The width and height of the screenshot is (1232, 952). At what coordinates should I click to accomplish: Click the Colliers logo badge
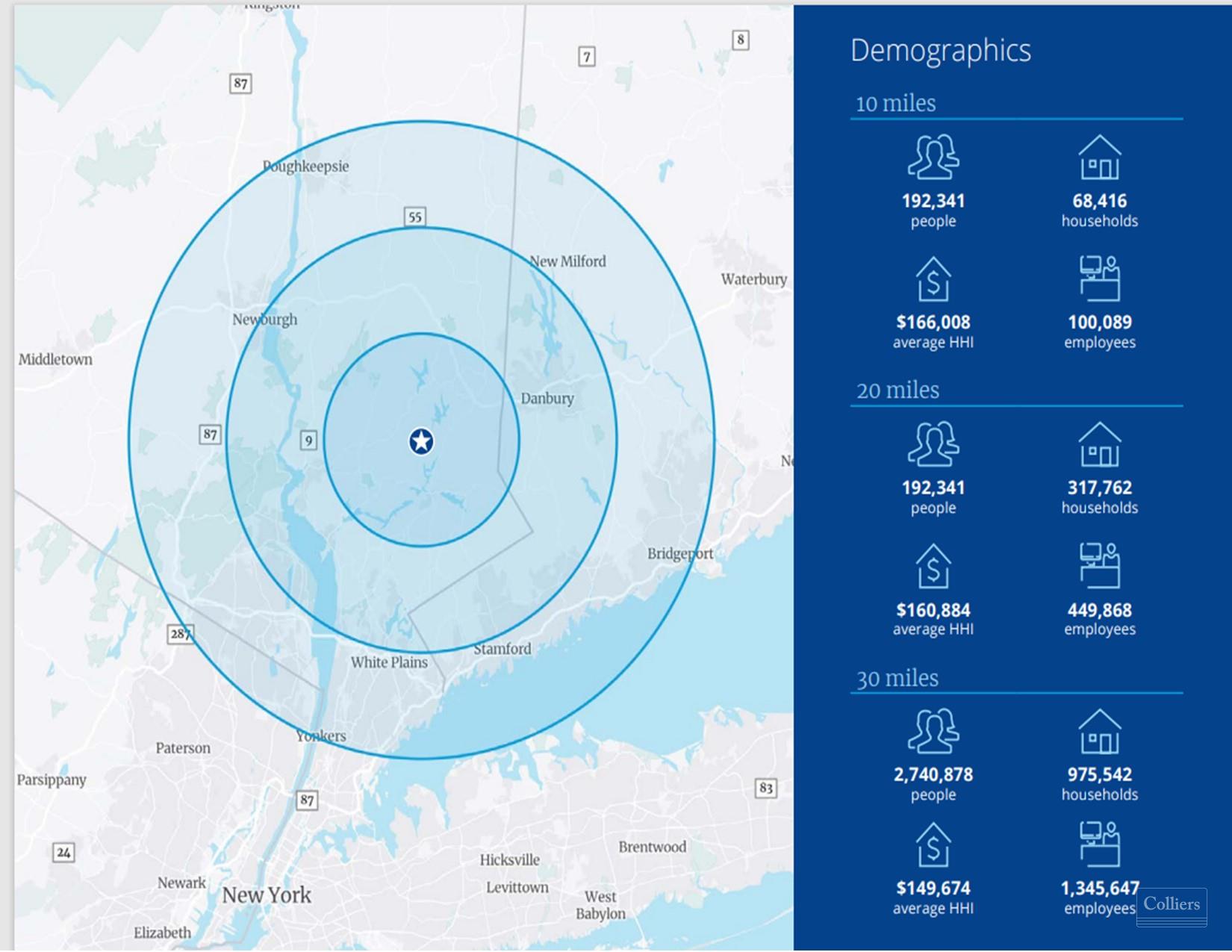[1171, 906]
